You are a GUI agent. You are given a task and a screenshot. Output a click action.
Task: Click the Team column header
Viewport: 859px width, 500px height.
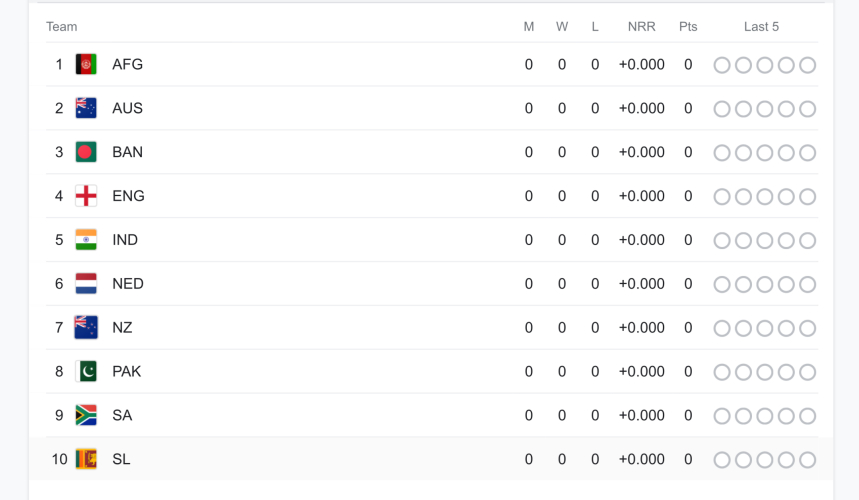click(x=61, y=27)
